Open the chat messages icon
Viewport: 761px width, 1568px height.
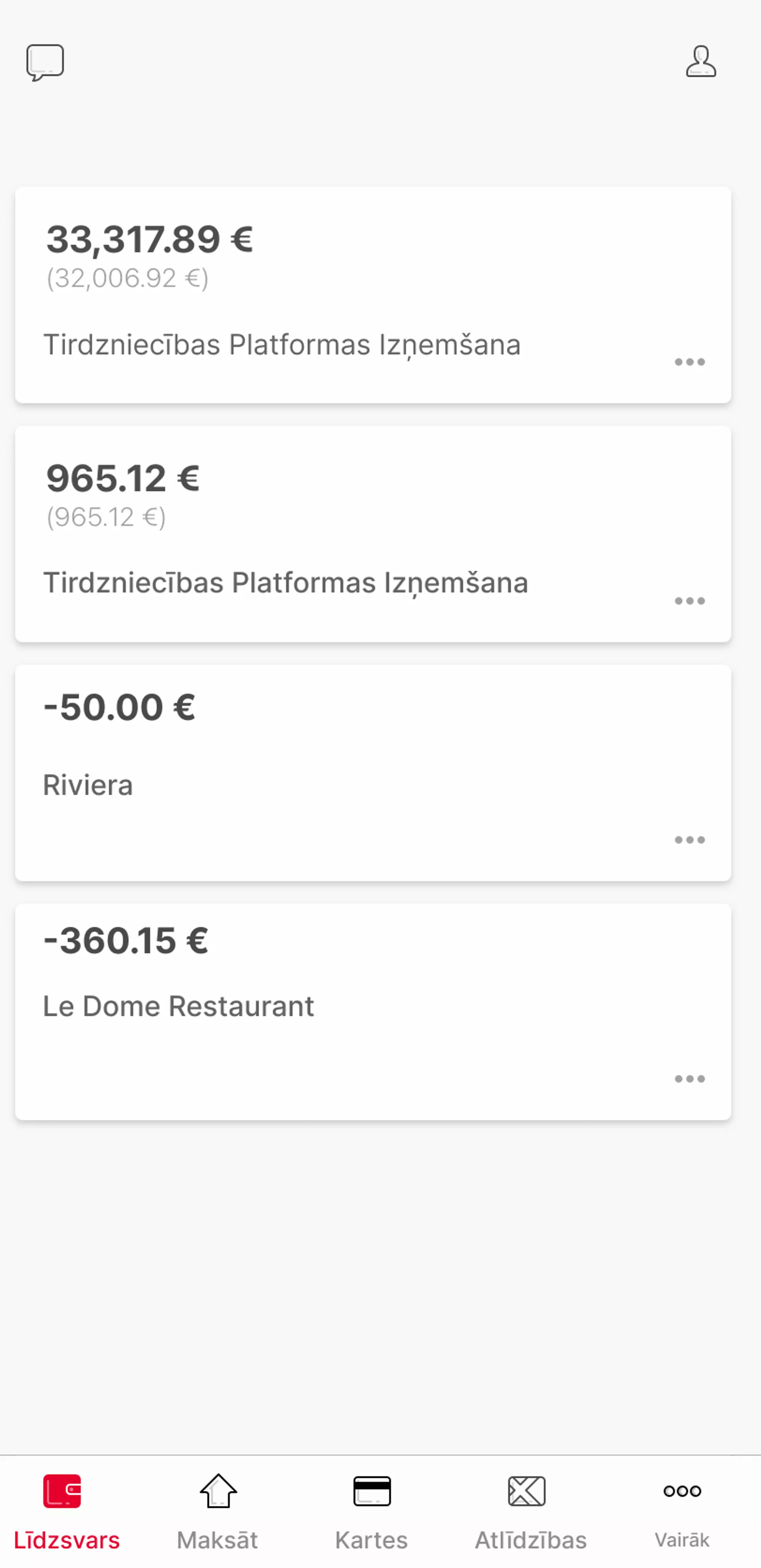pyautogui.click(x=45, y=62)
